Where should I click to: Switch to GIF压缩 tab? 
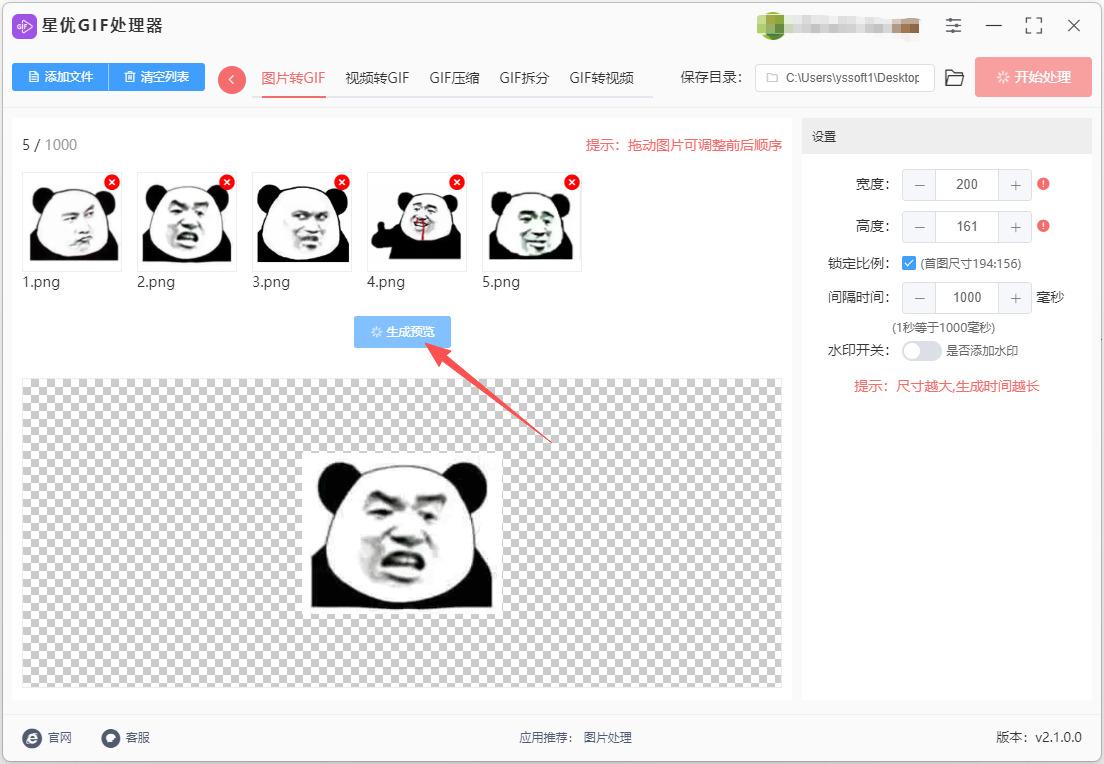point(454,78)
